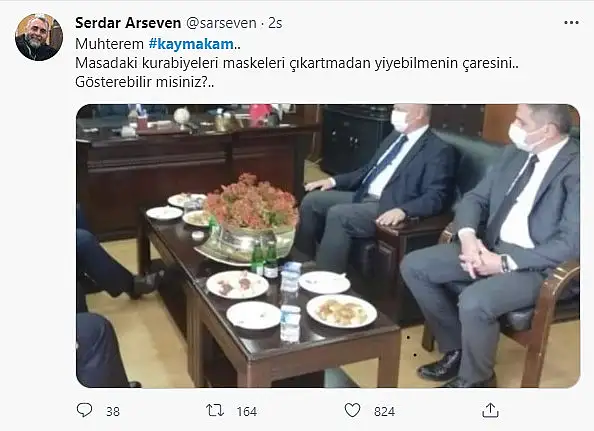594x431 pixels.
Task: Click the tweet line starting with Masadaki kurabiyeleri
Action: 297,63
